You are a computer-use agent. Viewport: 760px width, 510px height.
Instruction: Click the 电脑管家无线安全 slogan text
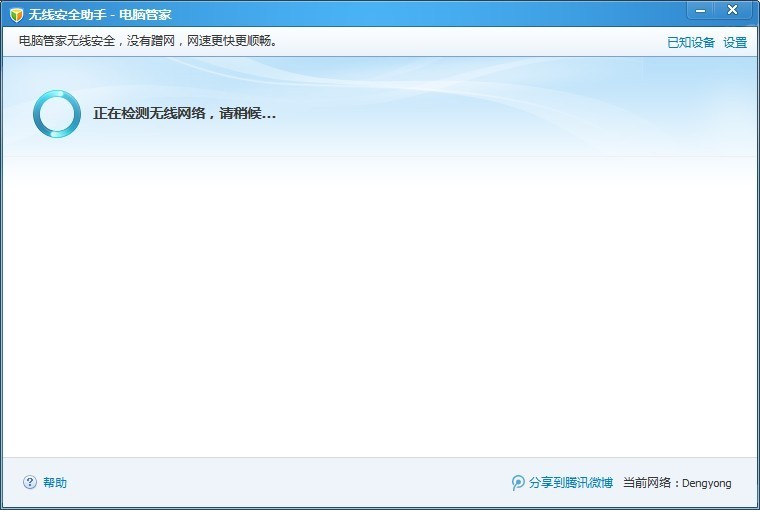pyautogui.click(x=148, y=41)
